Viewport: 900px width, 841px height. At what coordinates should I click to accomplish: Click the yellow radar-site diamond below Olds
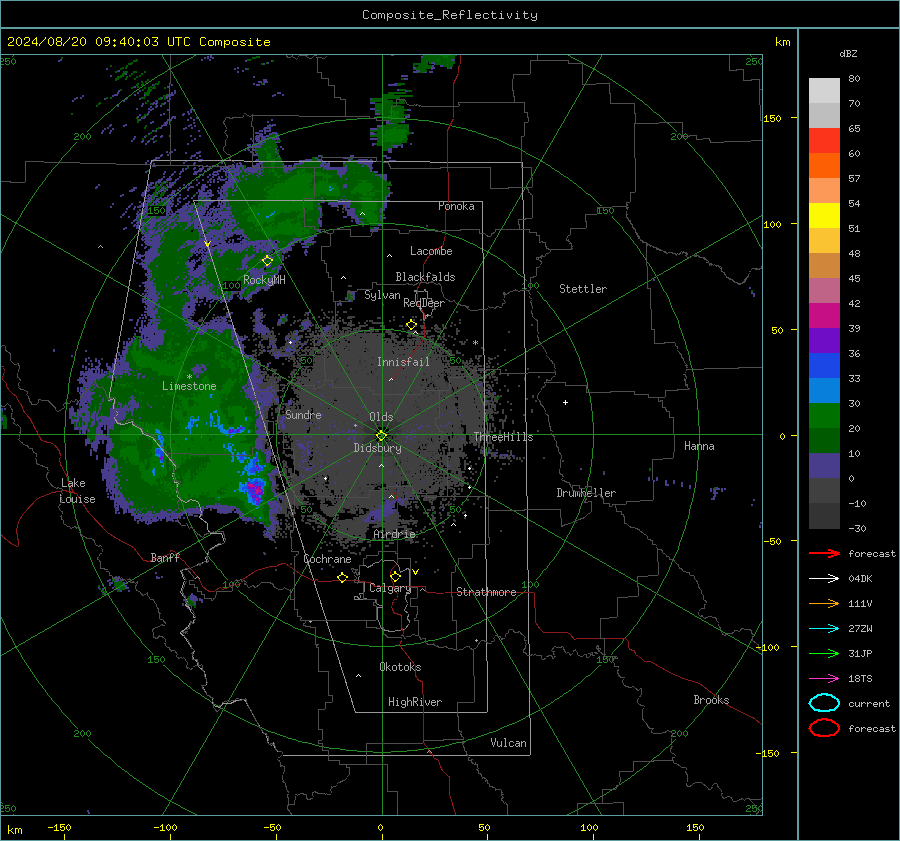point(381,436)
